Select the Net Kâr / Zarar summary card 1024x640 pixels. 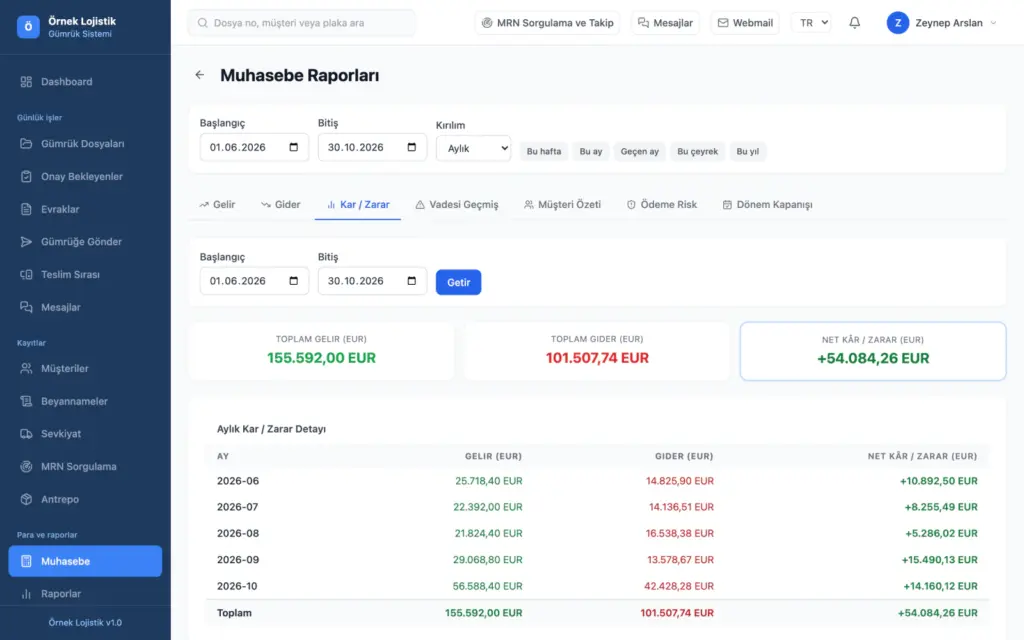pos(872,351)
